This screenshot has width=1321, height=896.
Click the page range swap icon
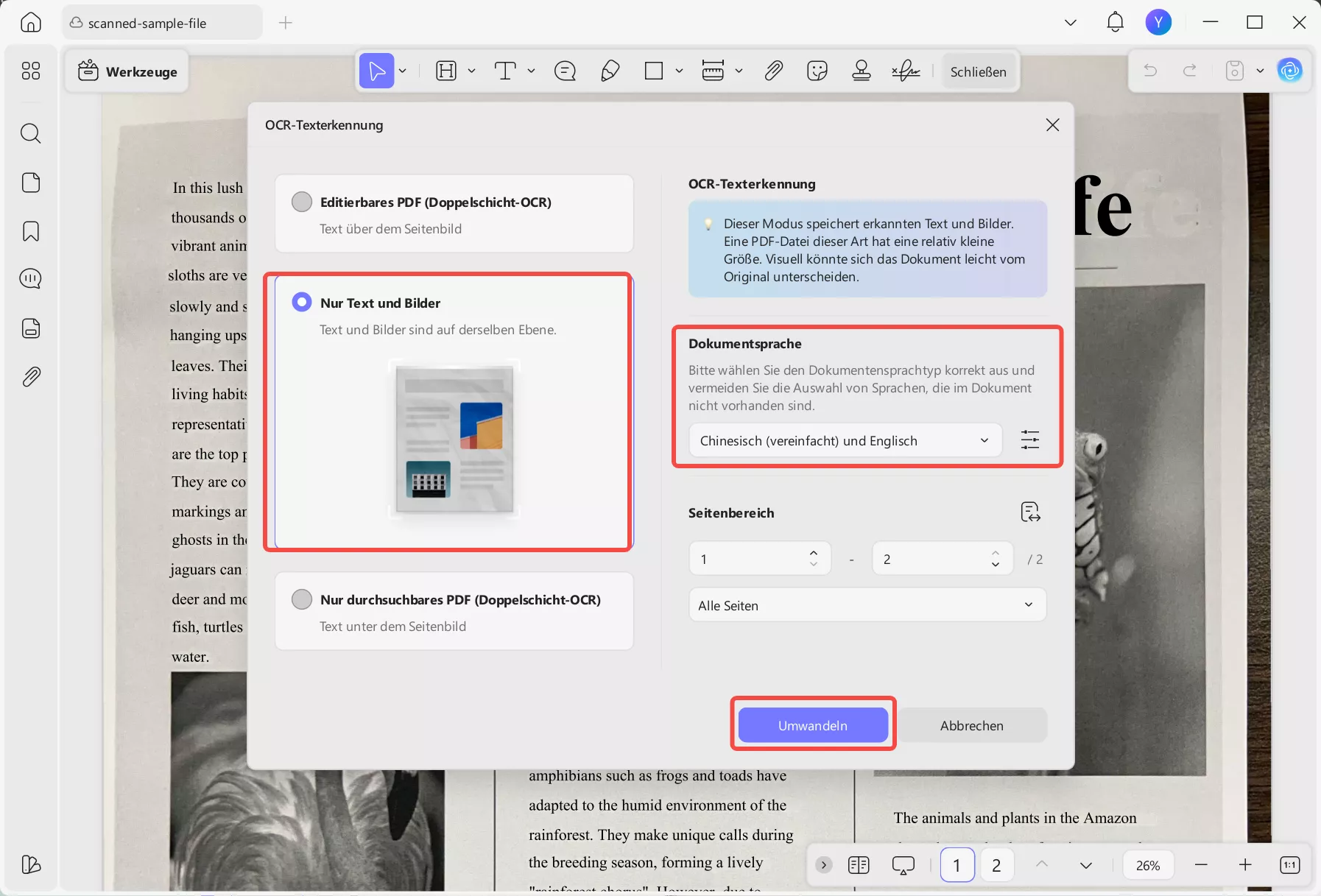[1030, 512]
